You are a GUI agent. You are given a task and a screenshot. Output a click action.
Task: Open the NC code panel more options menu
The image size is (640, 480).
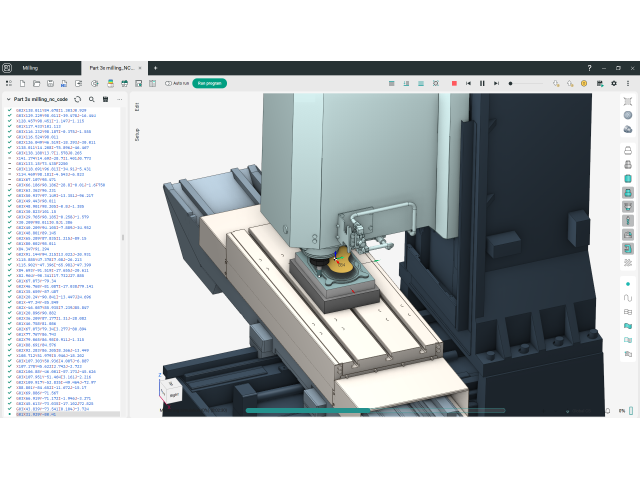[117, 99]
